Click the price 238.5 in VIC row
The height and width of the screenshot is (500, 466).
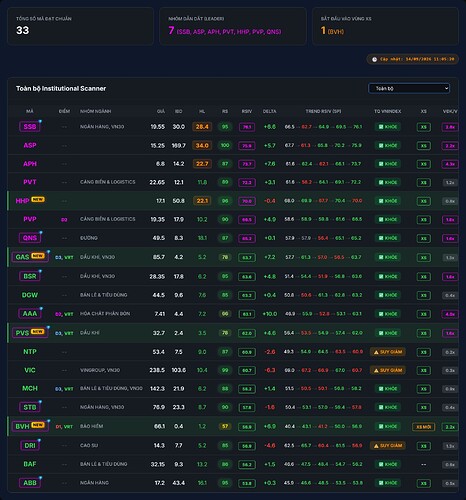tap(157, 370)
